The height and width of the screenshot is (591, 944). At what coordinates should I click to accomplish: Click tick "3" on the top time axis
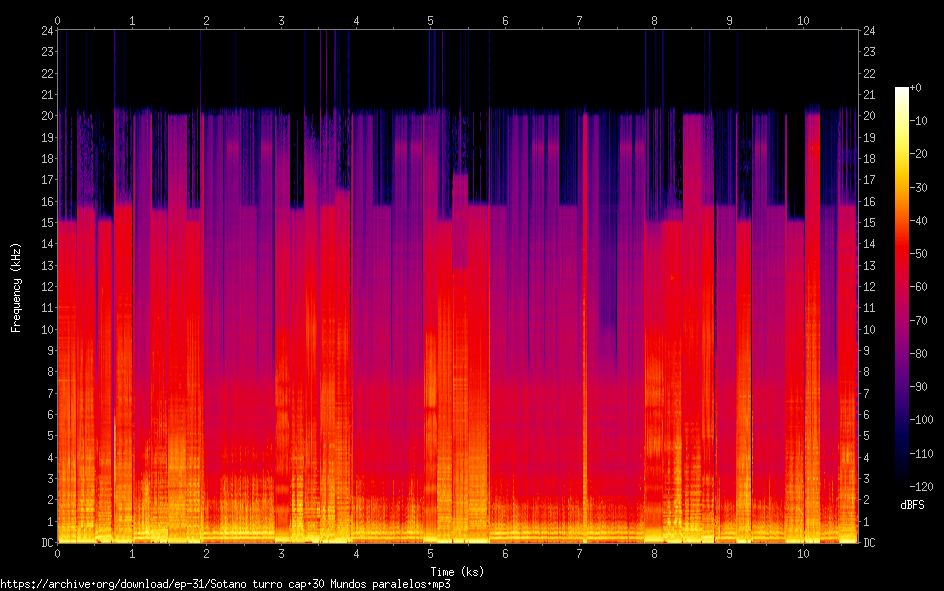pos(281,21)
